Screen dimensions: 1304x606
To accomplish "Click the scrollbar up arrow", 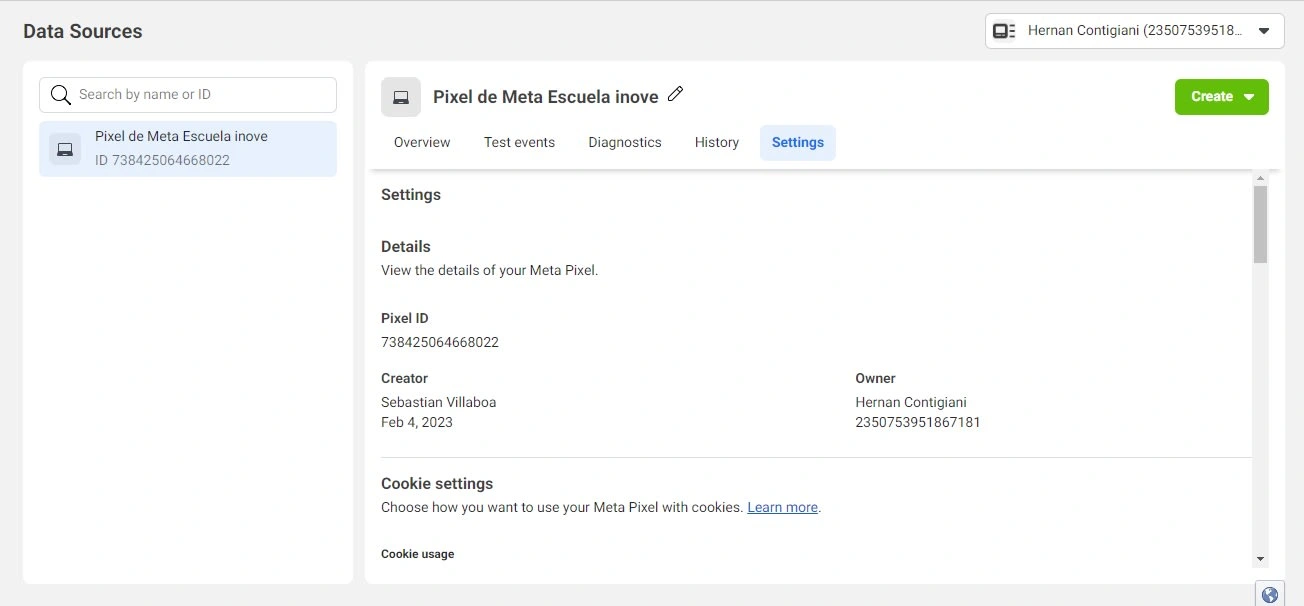I will pos(1260,178).
